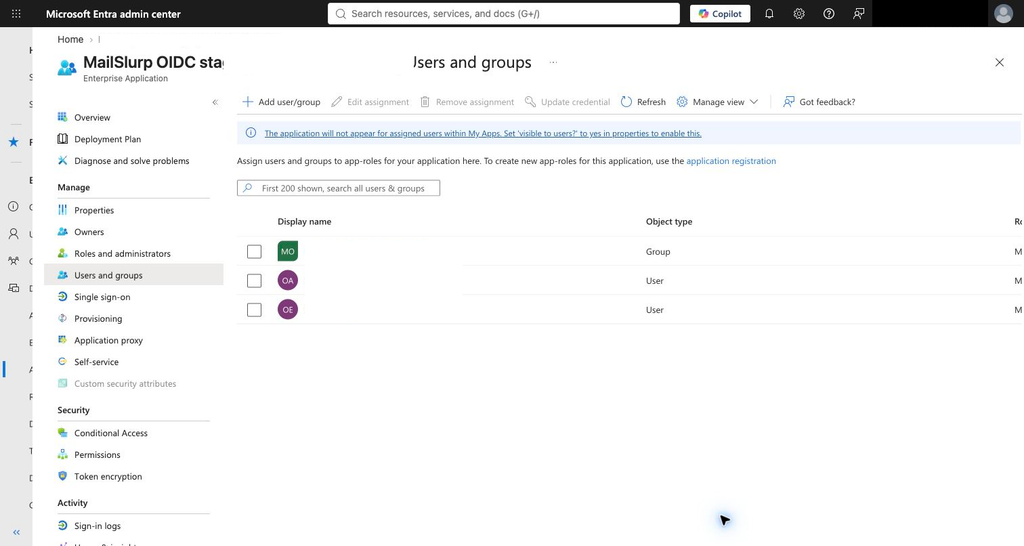The width and height of the screenshot is (1024, 546).
Task: Open Properties under Manage
Action: (x=94, y=210)
